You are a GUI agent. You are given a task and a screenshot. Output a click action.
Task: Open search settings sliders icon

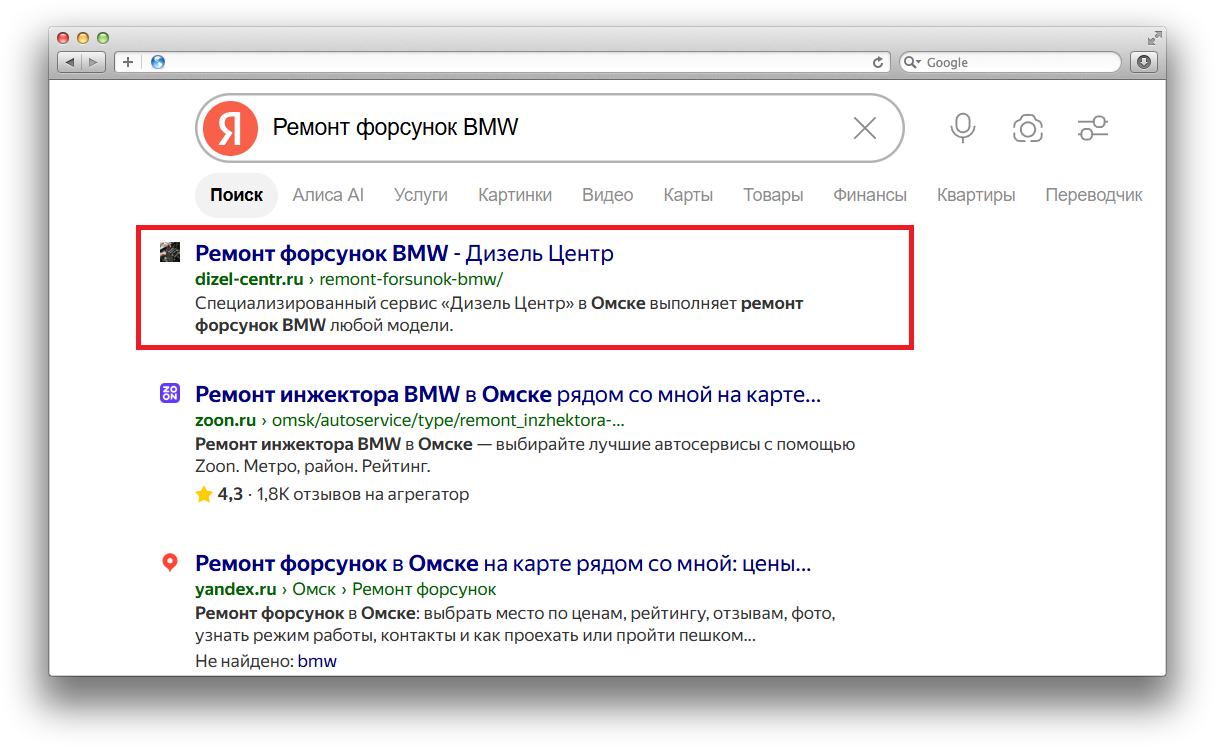tap(1093, 128)
